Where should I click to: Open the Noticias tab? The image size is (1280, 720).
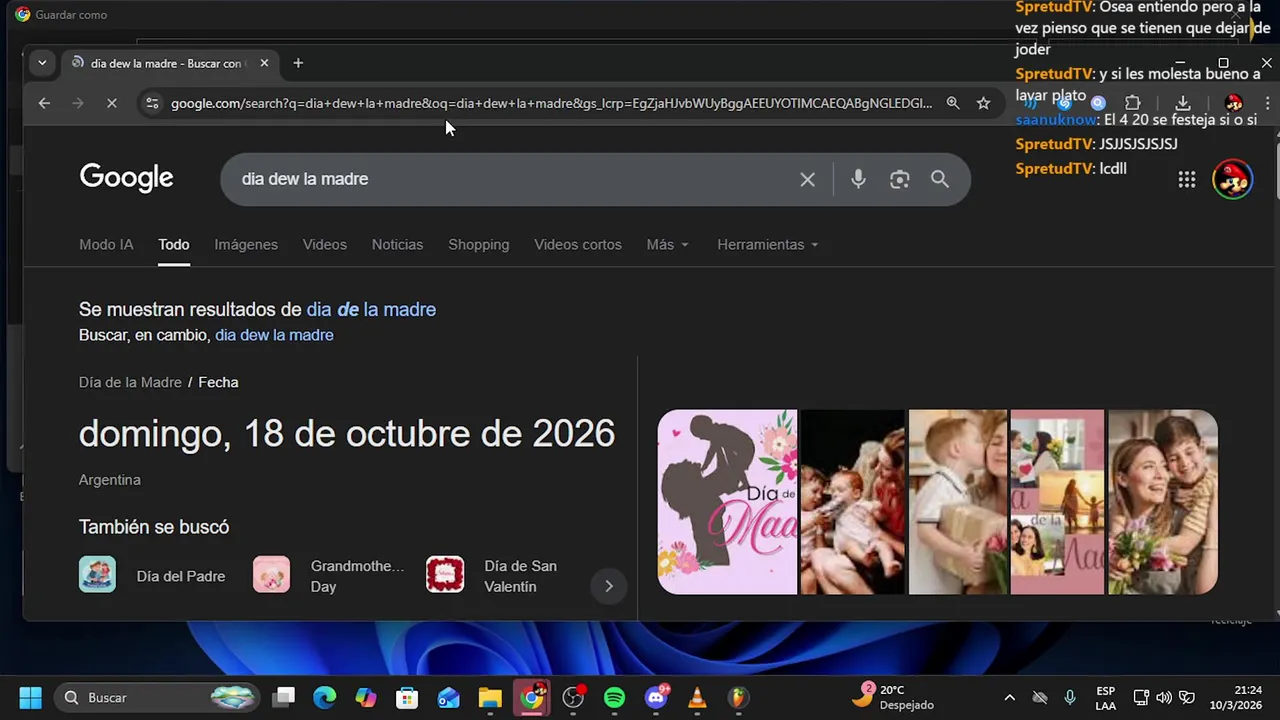coord(397,244)
